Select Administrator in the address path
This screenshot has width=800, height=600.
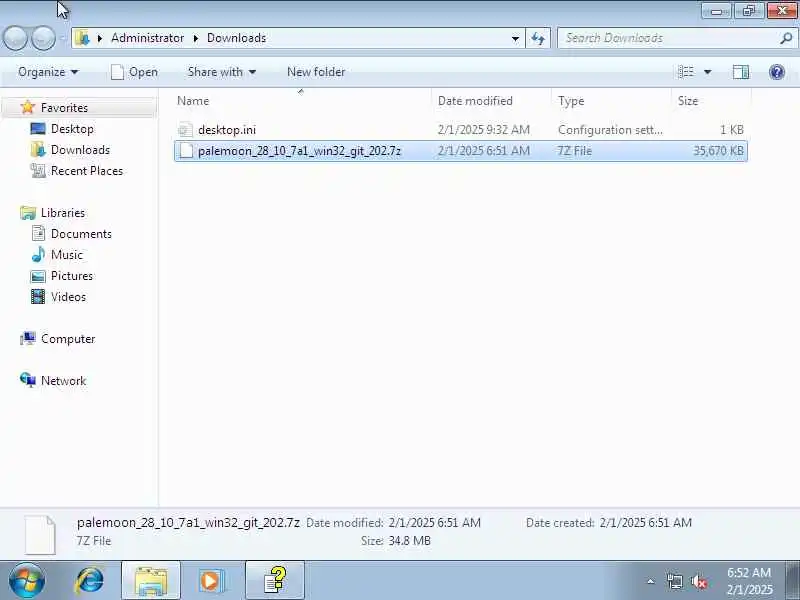point(147,38)
